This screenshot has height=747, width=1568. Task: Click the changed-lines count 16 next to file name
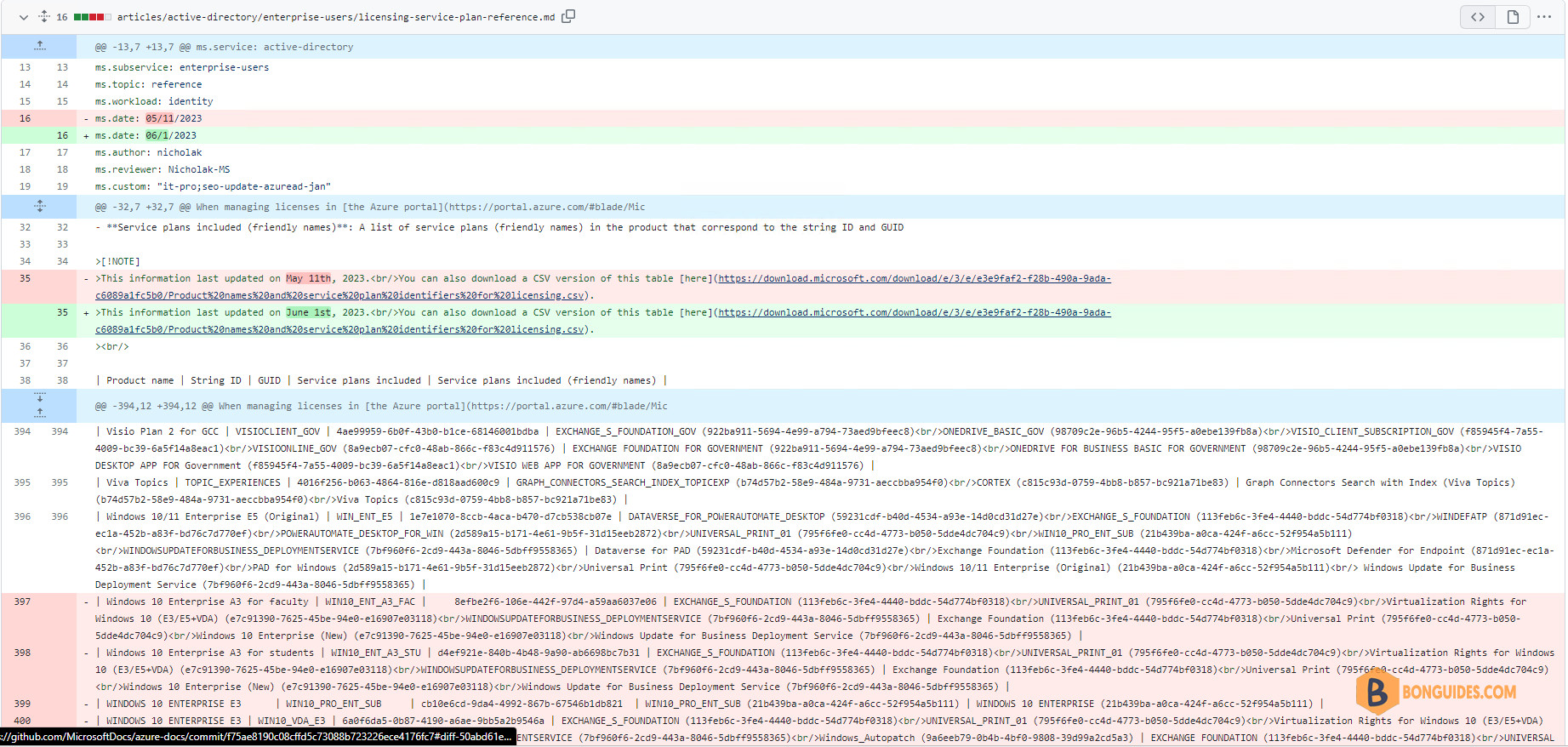pyautogui.click(x=62, y=17)
